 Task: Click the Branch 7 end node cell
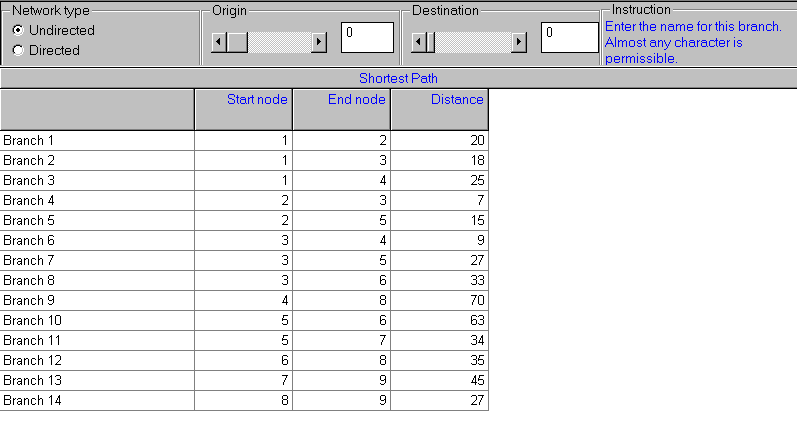342,261
